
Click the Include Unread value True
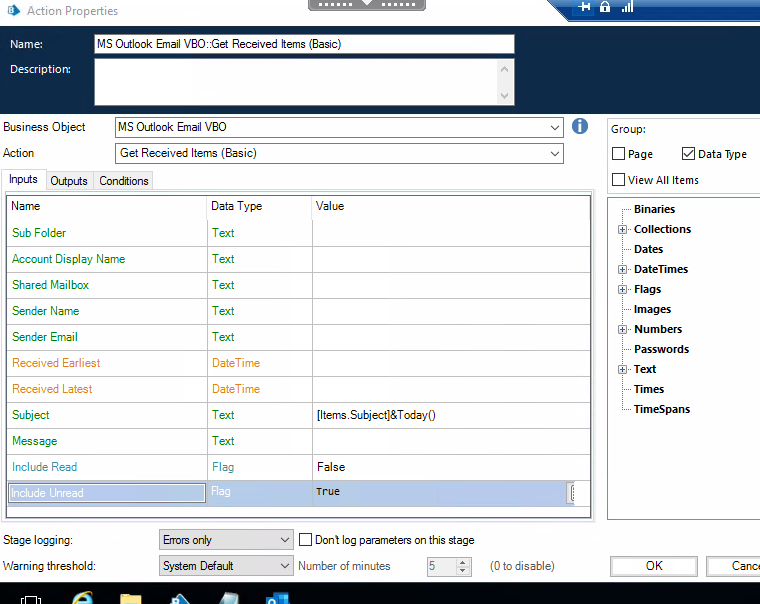(328, 492)
